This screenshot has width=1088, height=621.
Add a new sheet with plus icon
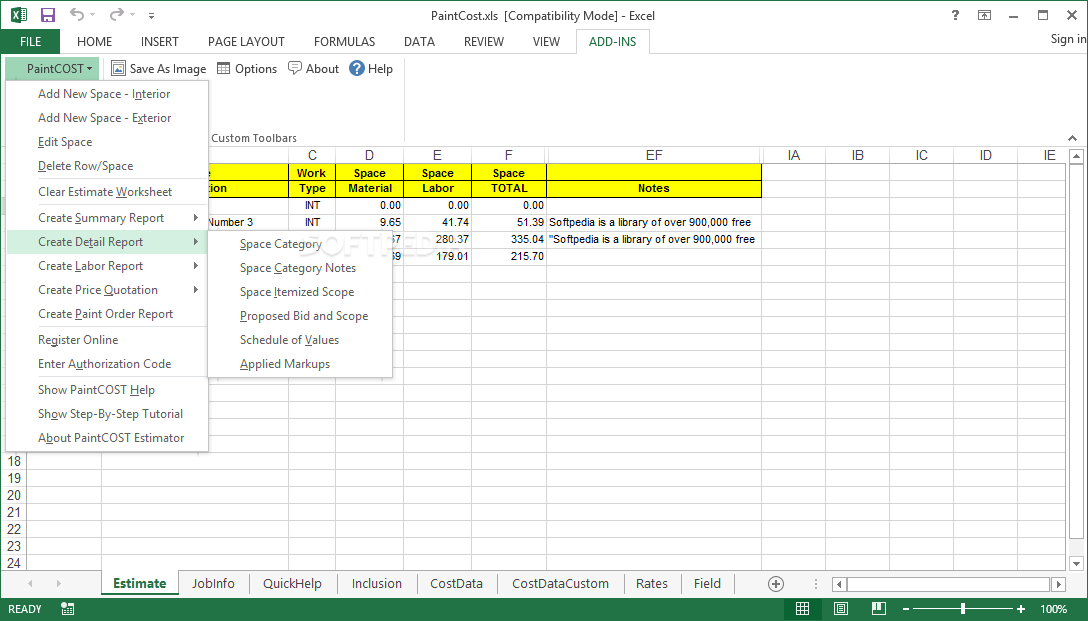coord(776,584)
